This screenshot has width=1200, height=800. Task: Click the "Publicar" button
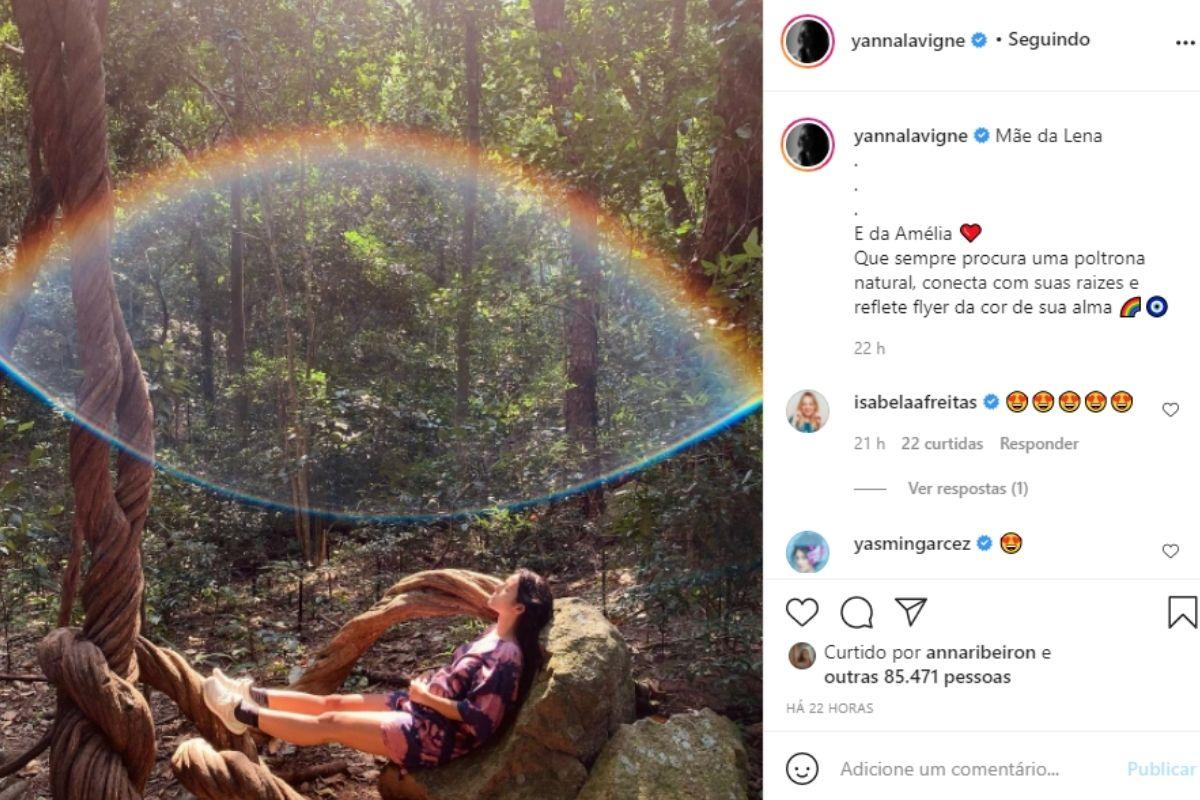pyautogui.click(x=1161, y=769)
